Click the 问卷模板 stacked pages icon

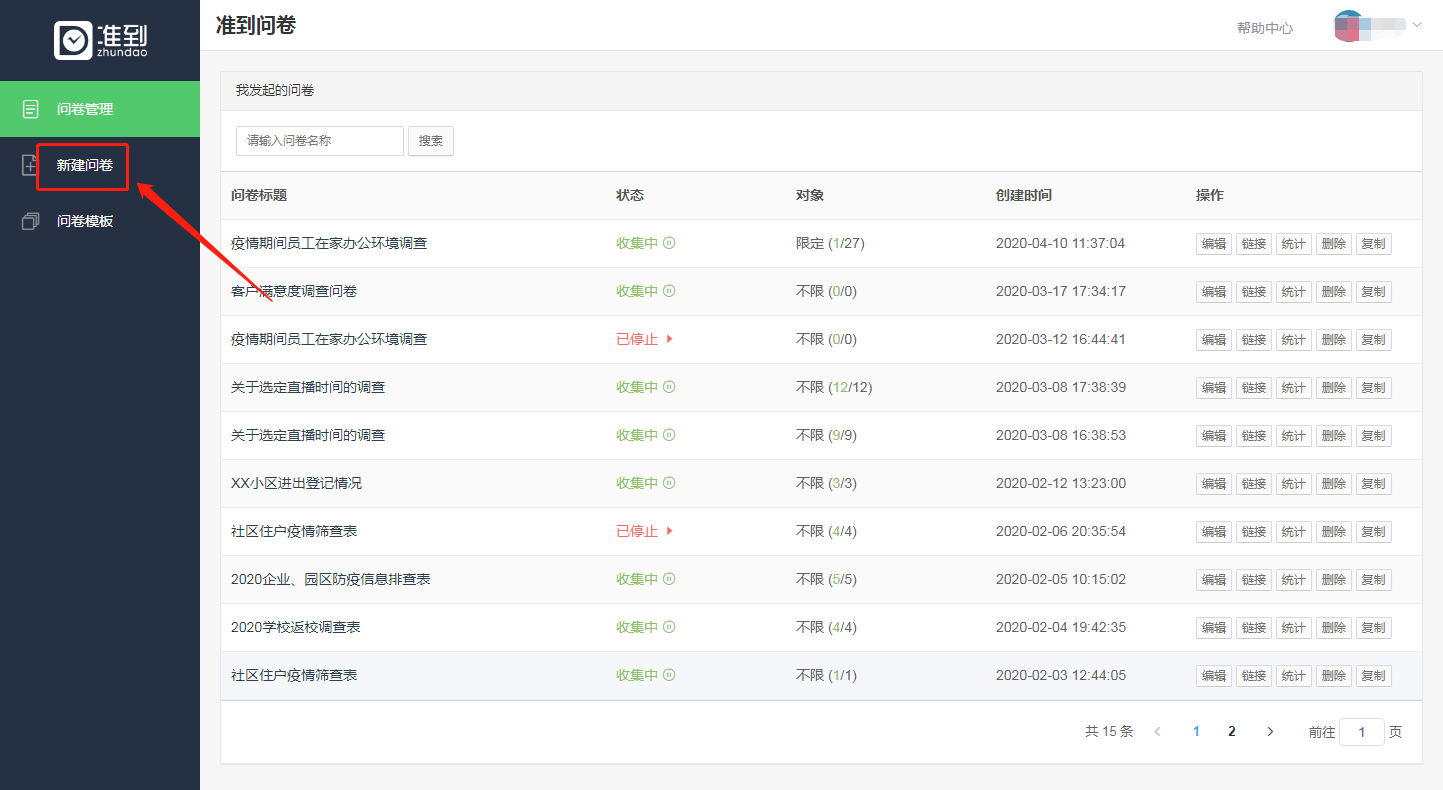click(x=31, y=221)
